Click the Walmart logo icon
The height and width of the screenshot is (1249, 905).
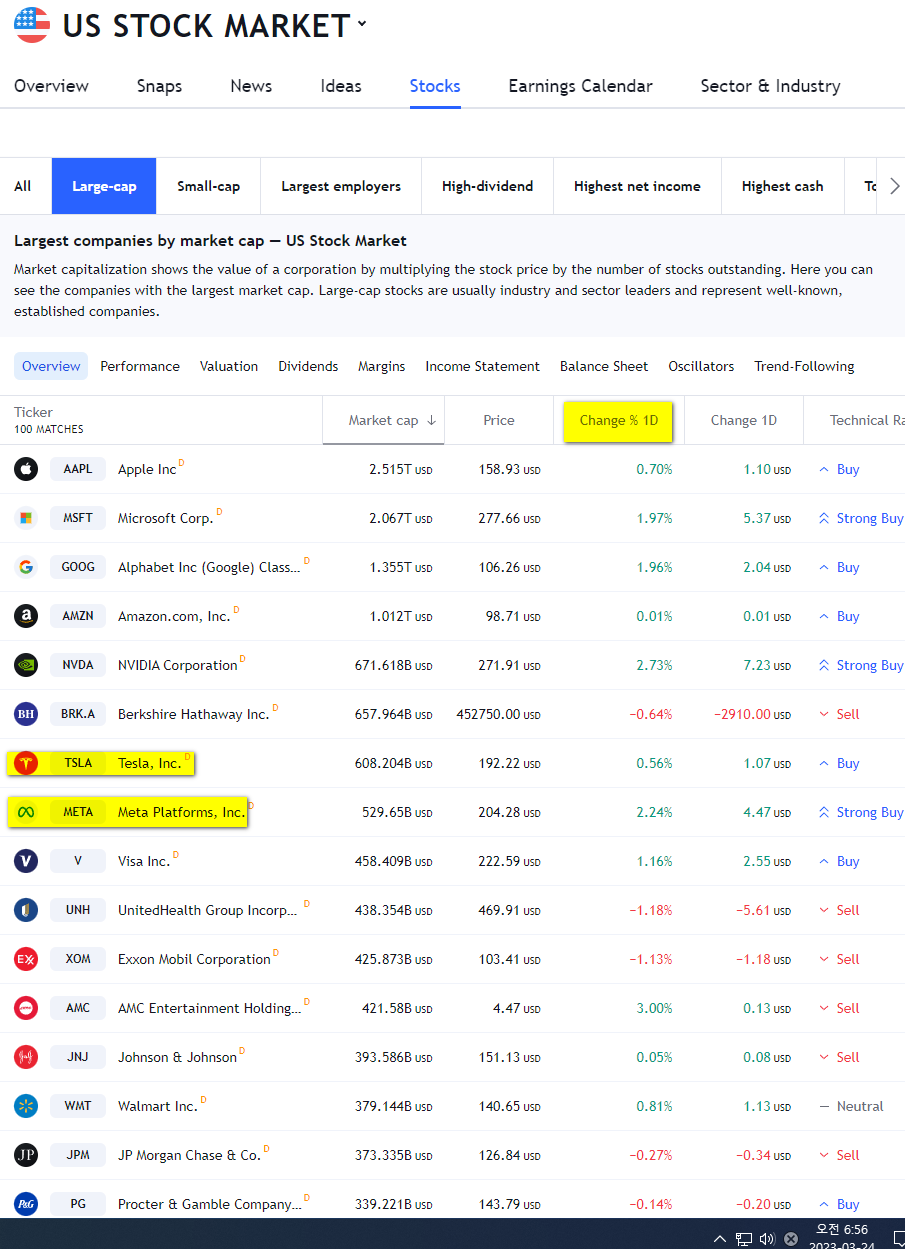pyautogui.click(x=26, y=1106)
